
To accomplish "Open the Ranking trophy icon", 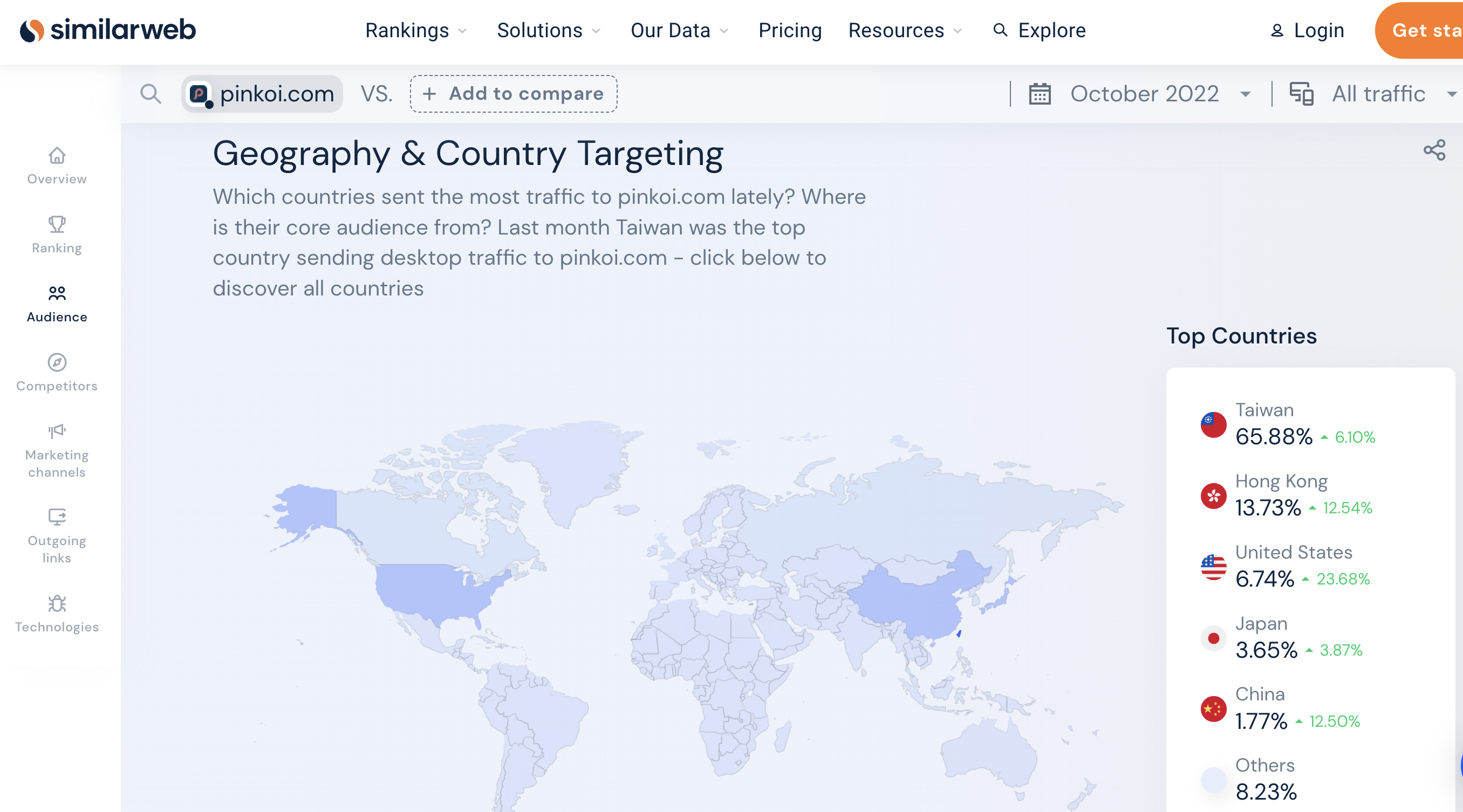I will (x=57, y=224).
